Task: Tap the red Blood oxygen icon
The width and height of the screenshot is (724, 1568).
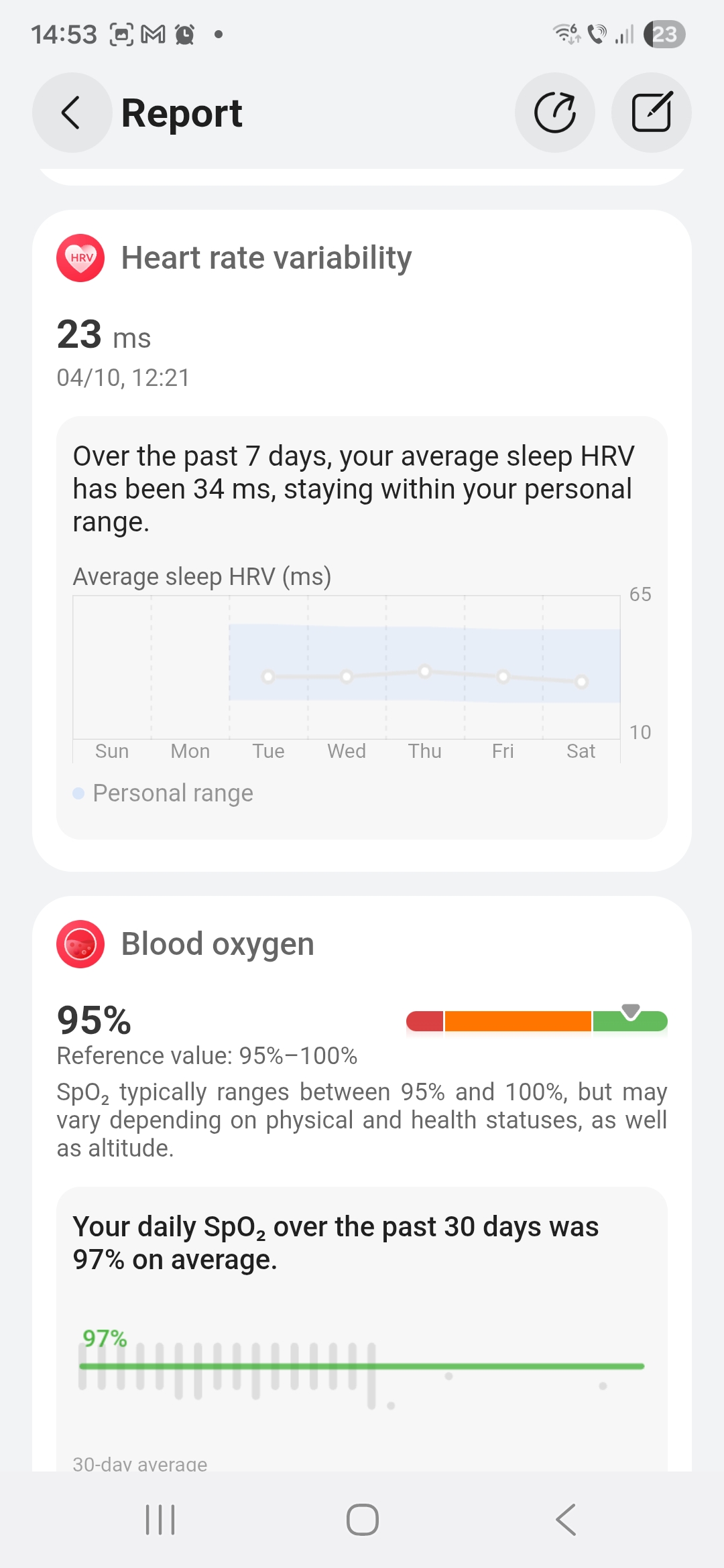Action: click(x=80, y=944)
